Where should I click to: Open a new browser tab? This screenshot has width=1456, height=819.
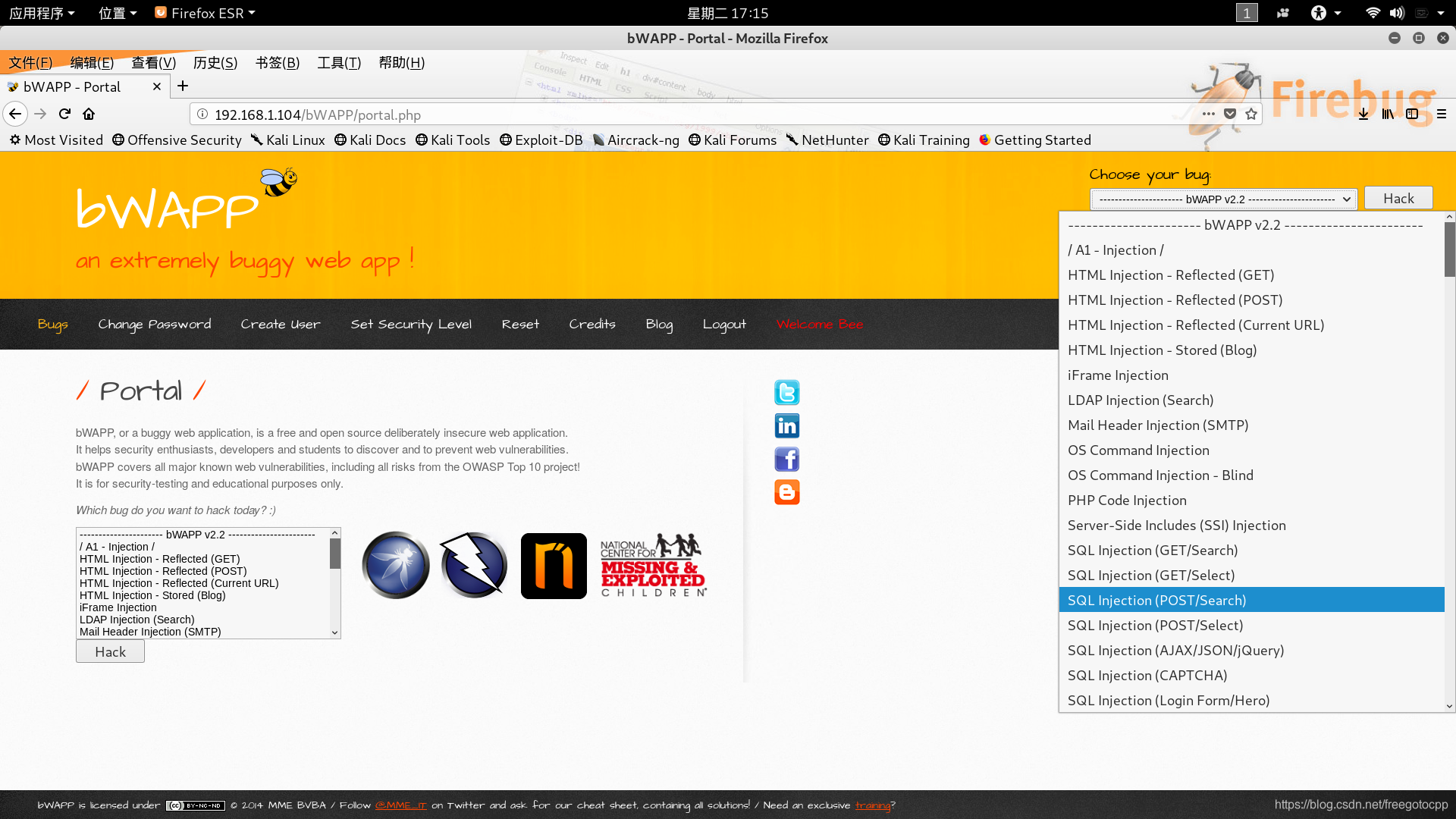(x=183, y=86)
